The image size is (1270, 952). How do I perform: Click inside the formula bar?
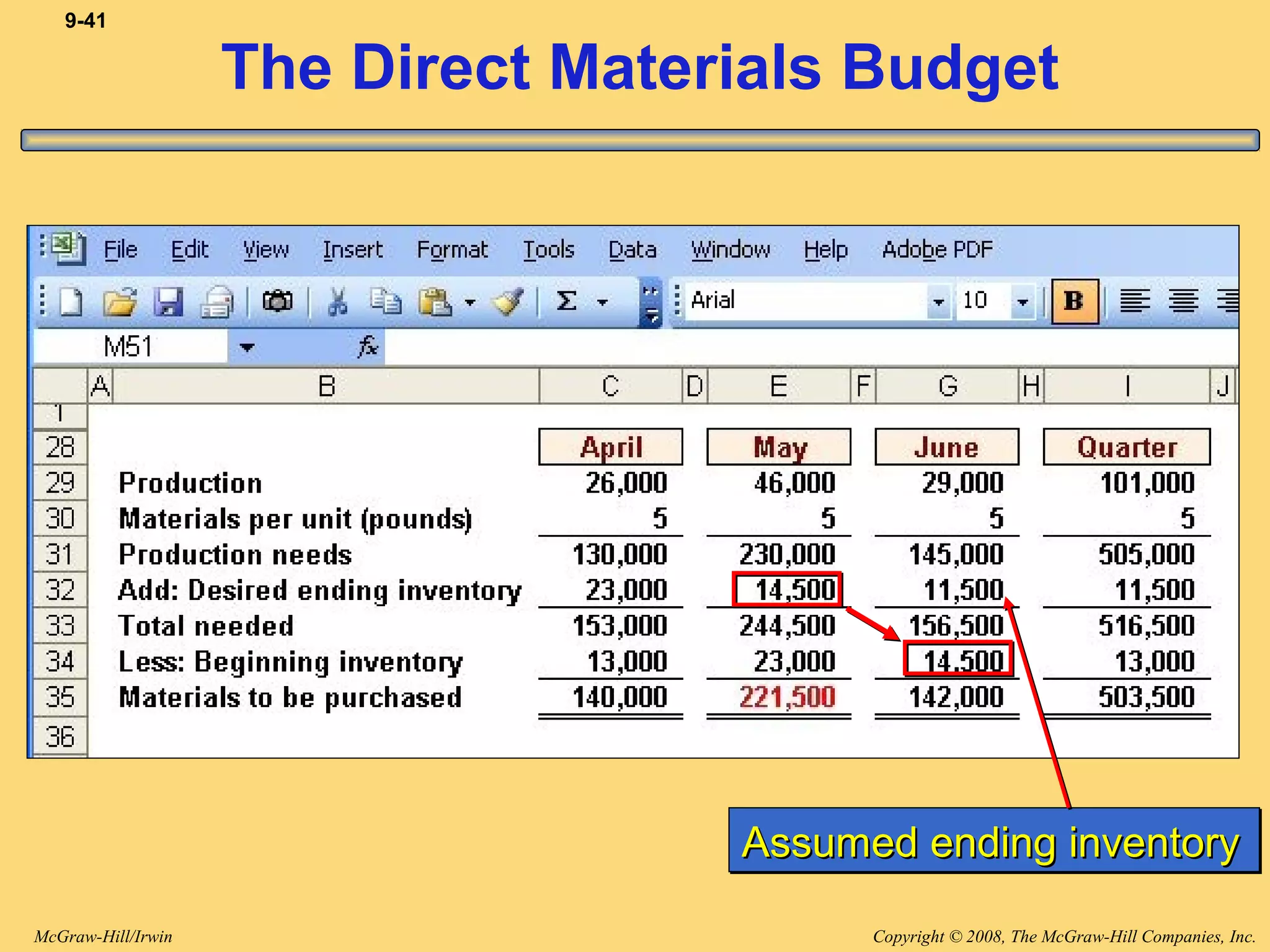pos(811,346)
